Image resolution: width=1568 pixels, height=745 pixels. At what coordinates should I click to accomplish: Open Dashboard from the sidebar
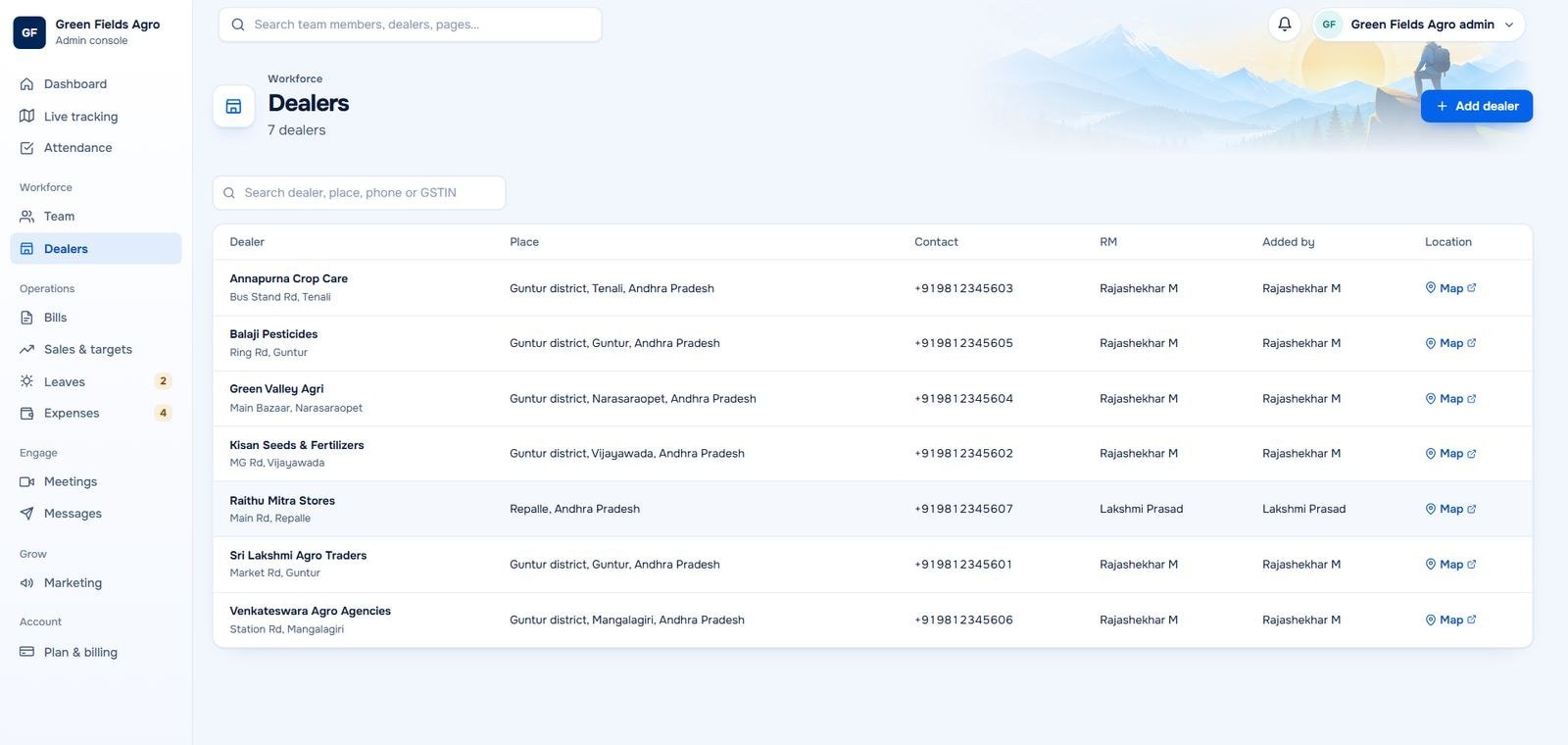click(x=96, y=84)
